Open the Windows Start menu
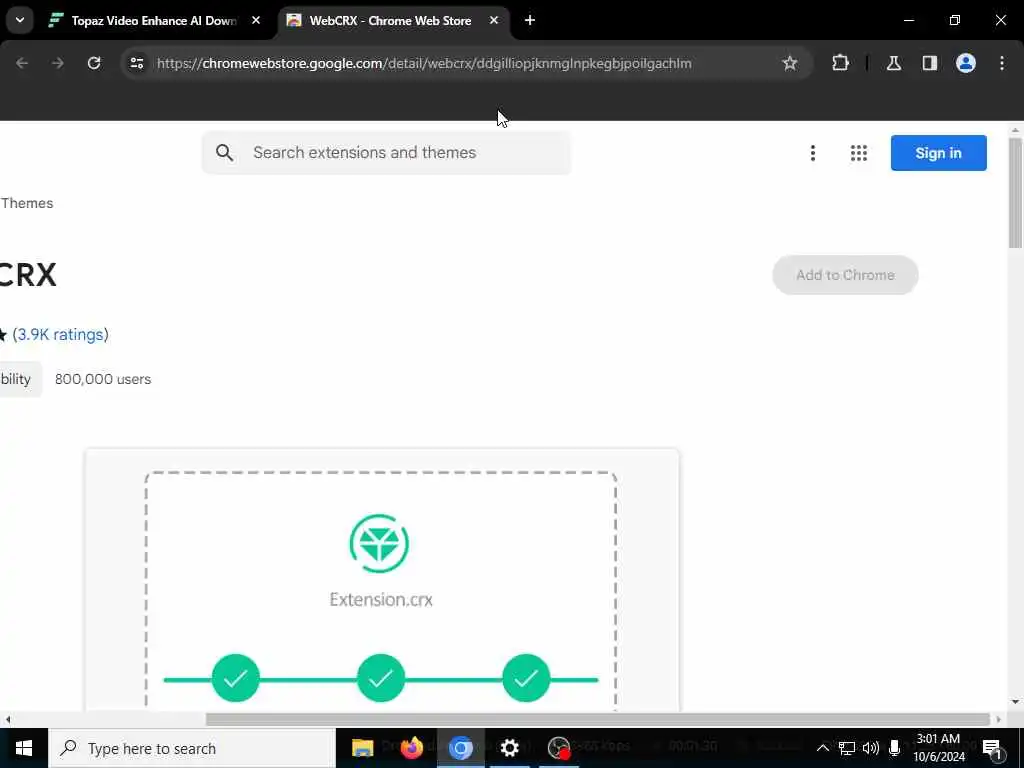The height and width of the screenshot is (768, 1024). point(24,748)
